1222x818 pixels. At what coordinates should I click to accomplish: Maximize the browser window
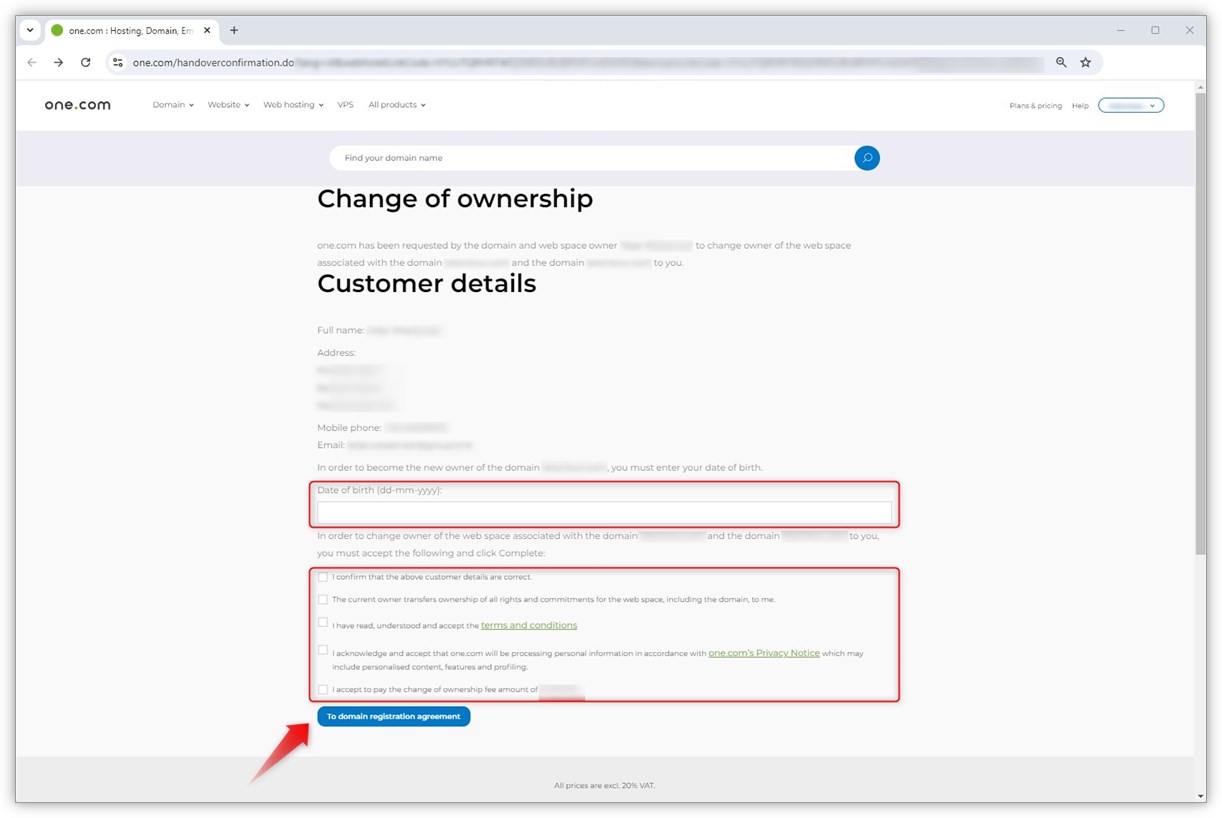tap(1155, 30)
